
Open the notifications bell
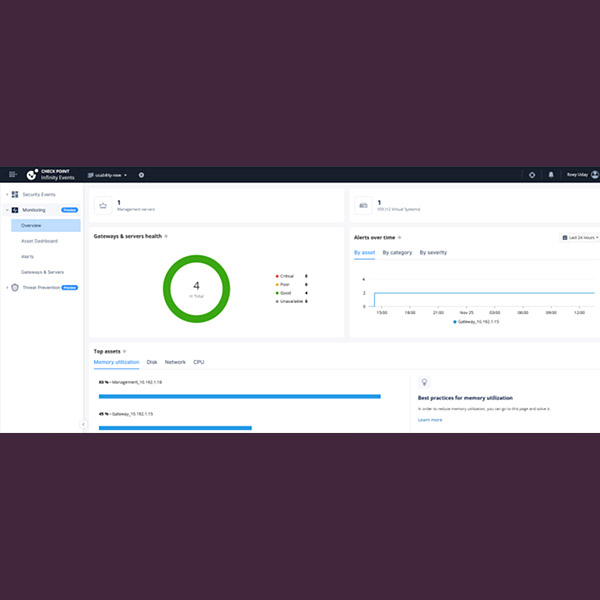551,174
